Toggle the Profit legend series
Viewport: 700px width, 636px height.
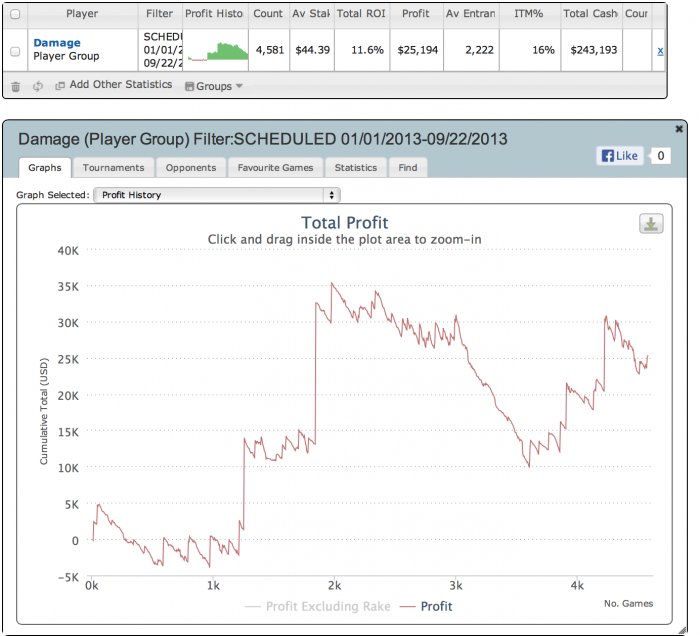coord(426,606)
